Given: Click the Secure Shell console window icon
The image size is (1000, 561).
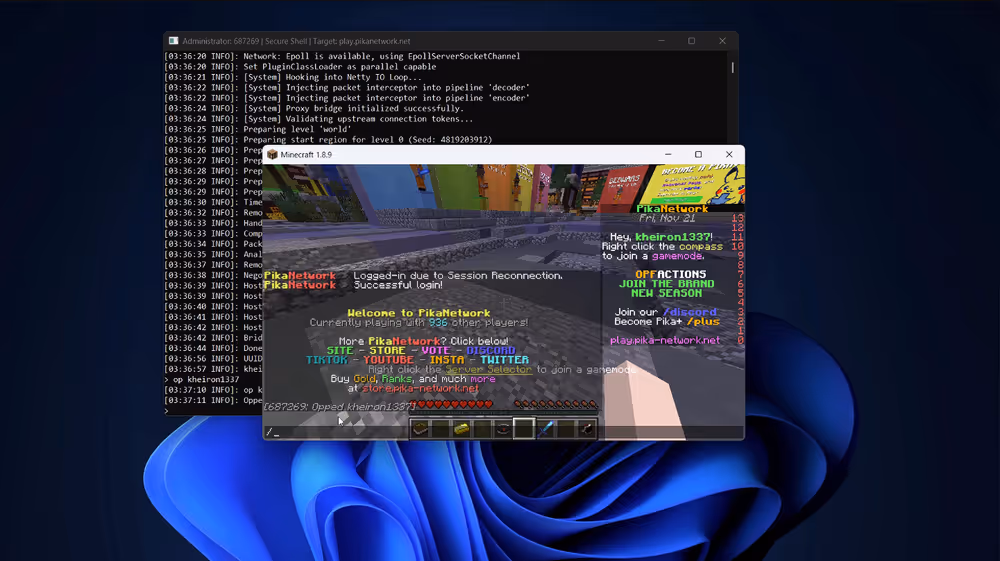Looking at the screenshot, I should click(173, 41).
